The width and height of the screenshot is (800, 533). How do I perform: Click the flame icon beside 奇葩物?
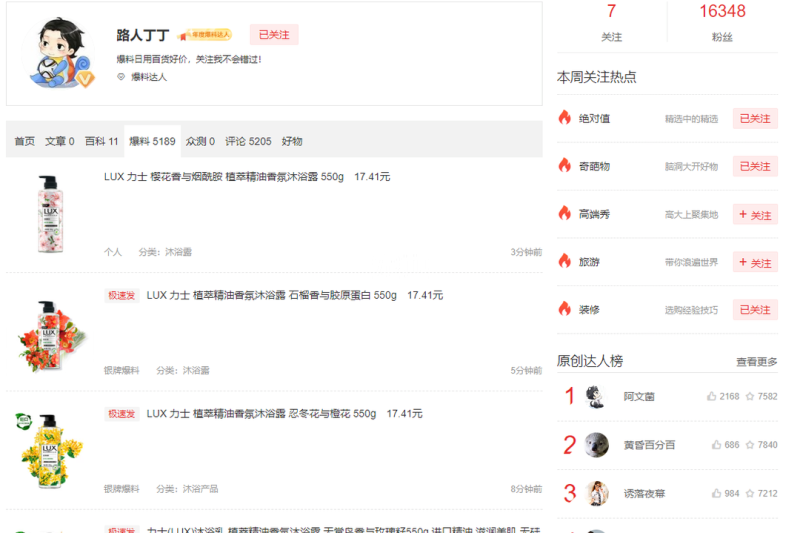pyautogui.click(x=565, y=166)
